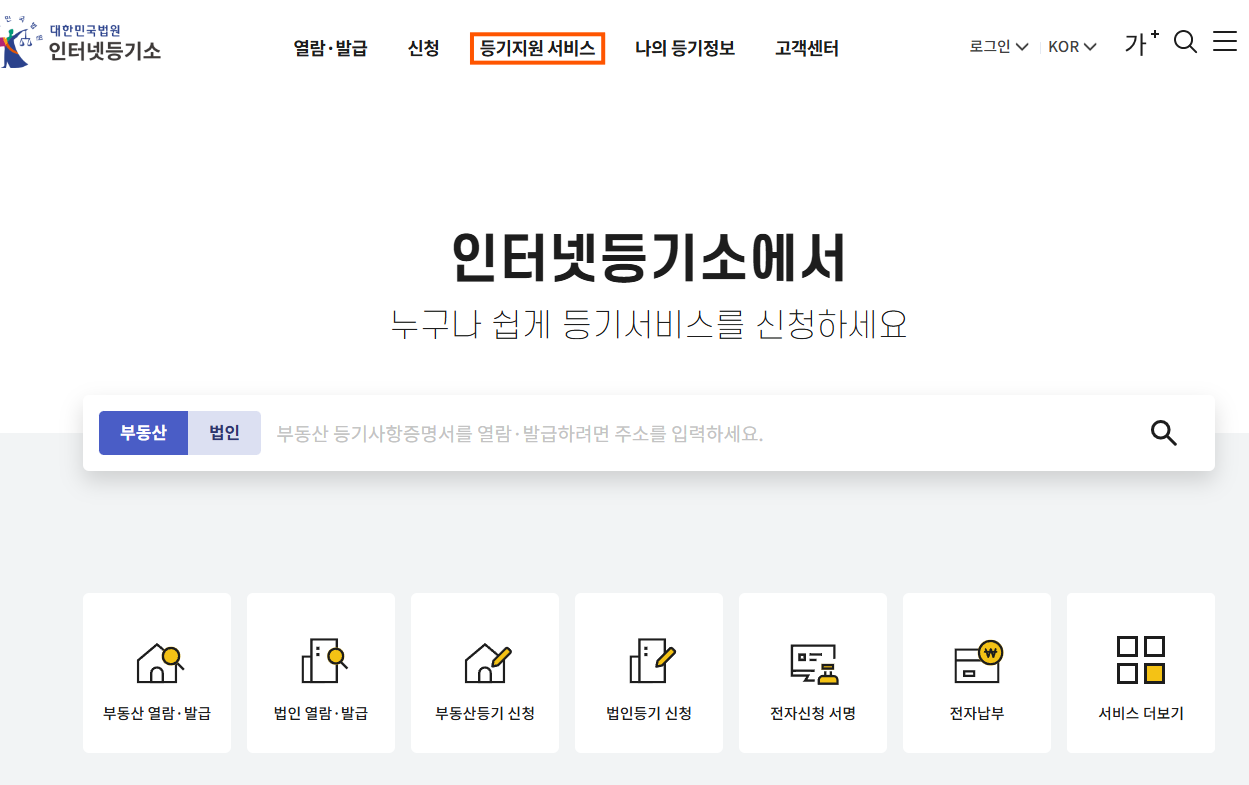Open the 법인등기 신청 building-pencil icon
Image resolution: width=1249 pixels, height=785 pixels.
click(x=652, y=661)
